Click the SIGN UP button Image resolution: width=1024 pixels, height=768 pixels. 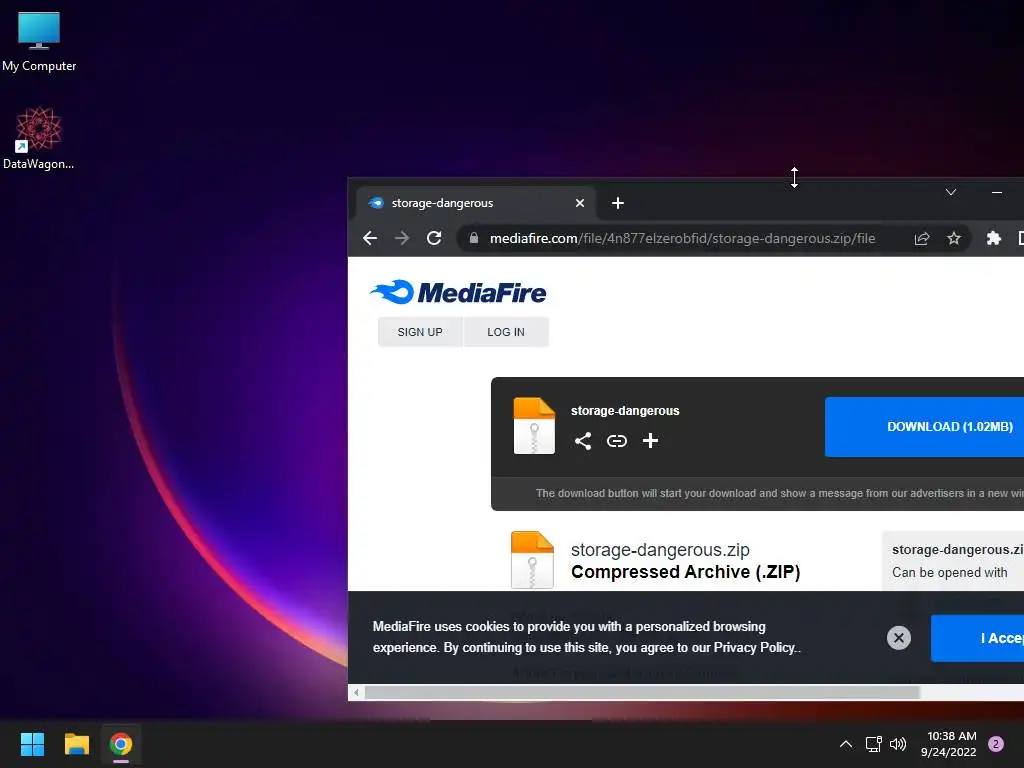click(x=420, y=332)
